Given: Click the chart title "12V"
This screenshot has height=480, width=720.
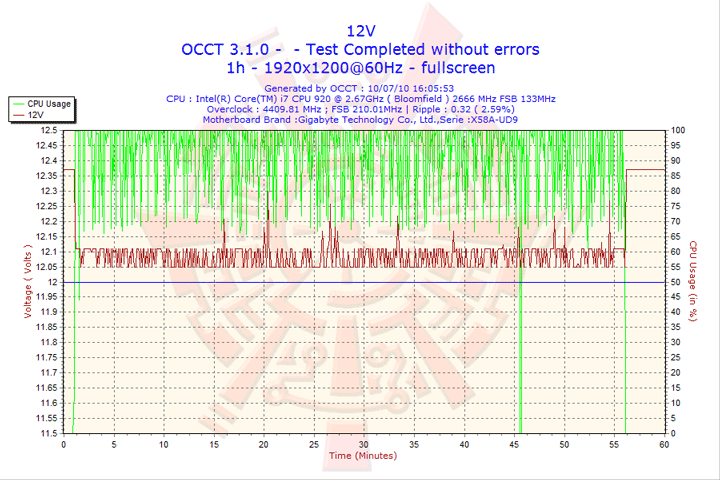Looking at the screenshot, I should (x=360, y=31).
